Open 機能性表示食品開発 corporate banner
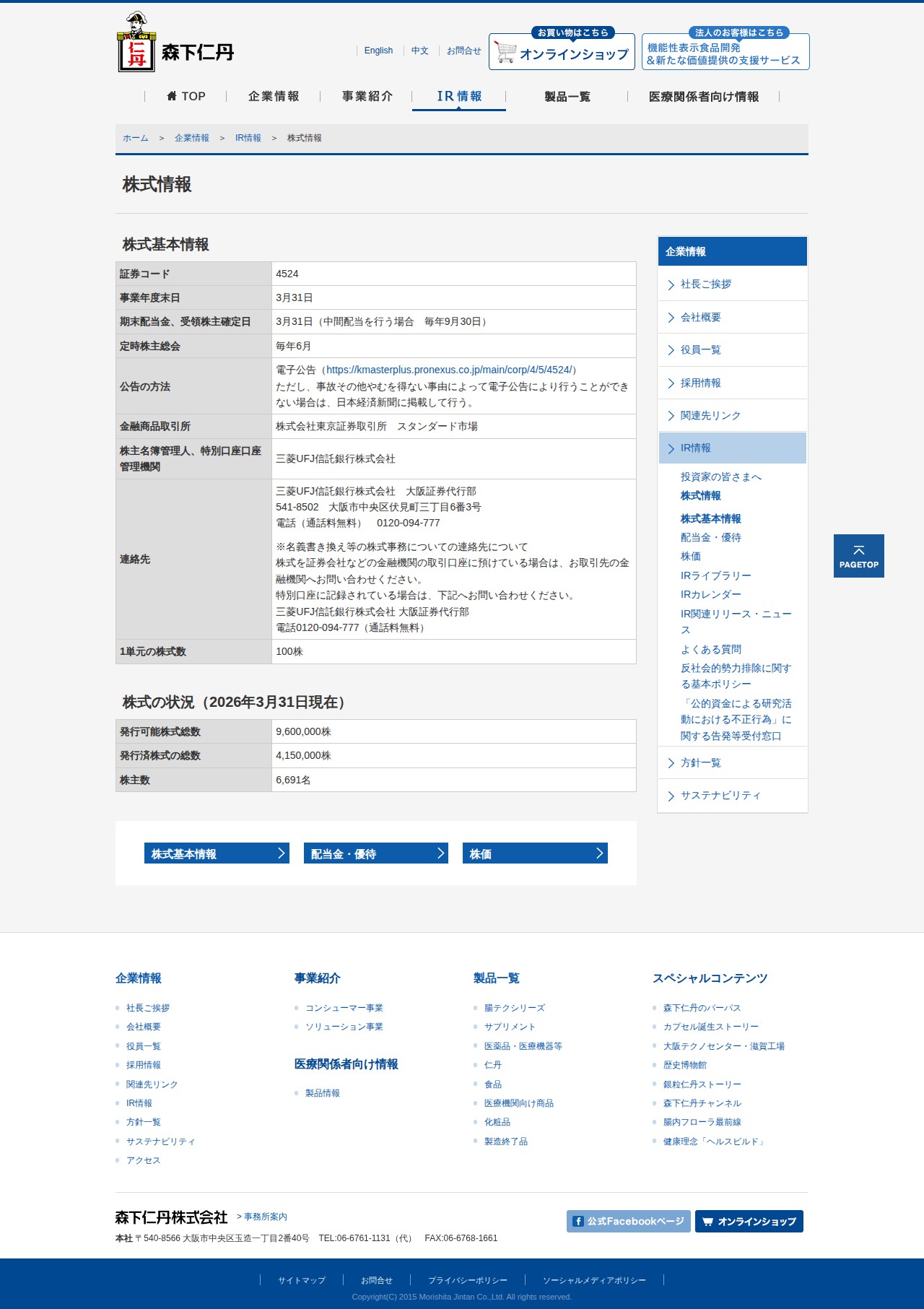Viewport: 924px width, 1309px height. (x=725, y=49)
